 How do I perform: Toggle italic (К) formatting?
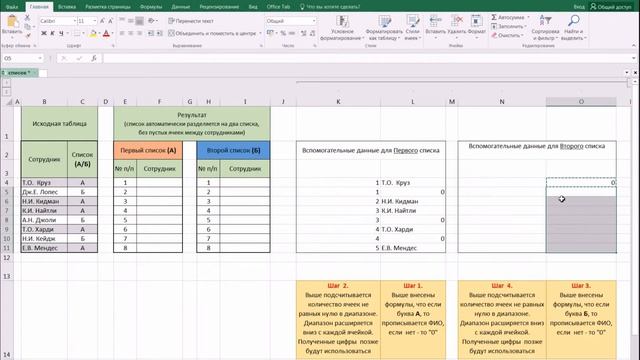(x=52, y=33)
